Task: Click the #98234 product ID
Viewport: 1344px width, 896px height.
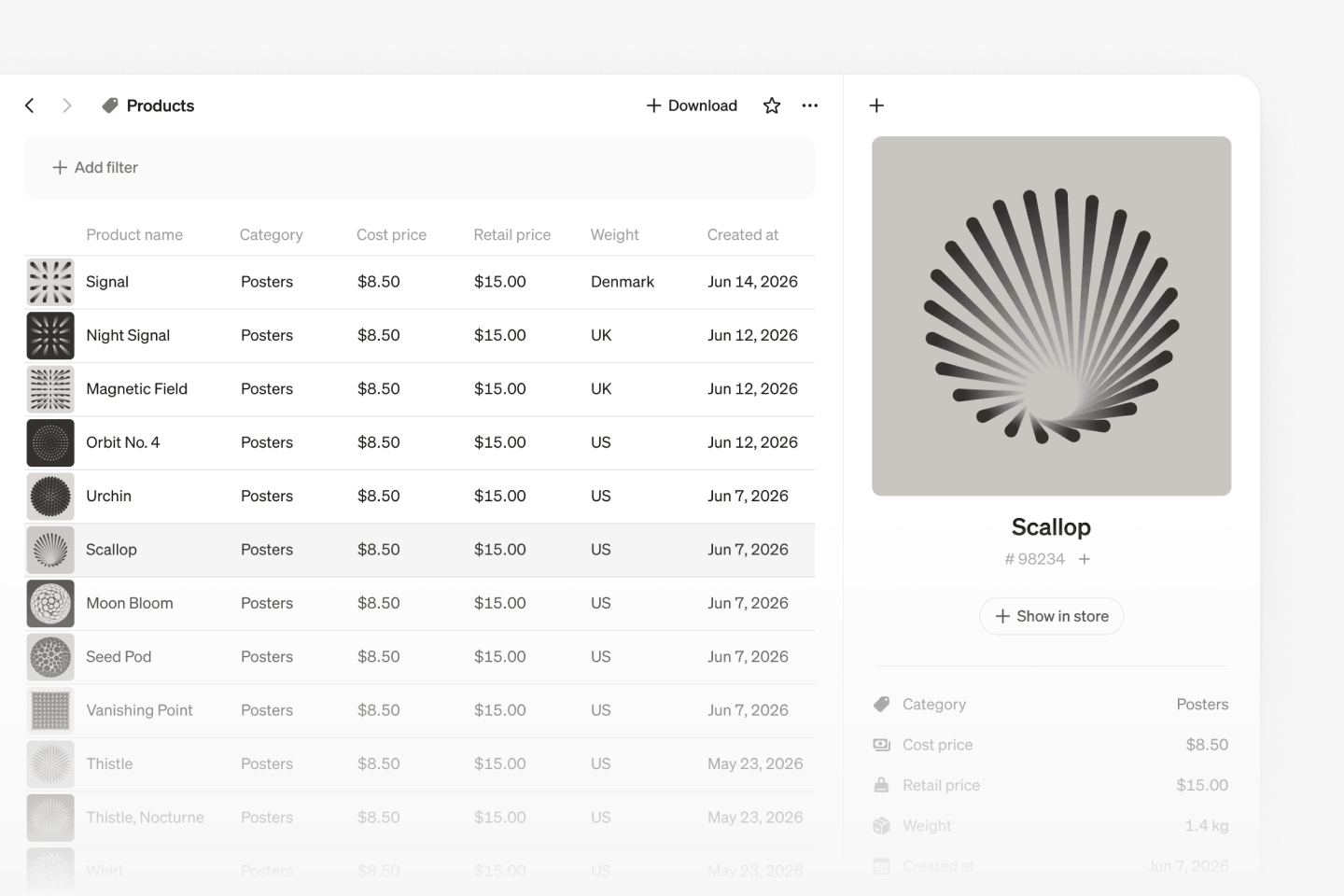Action: (x=1034, y=559)
